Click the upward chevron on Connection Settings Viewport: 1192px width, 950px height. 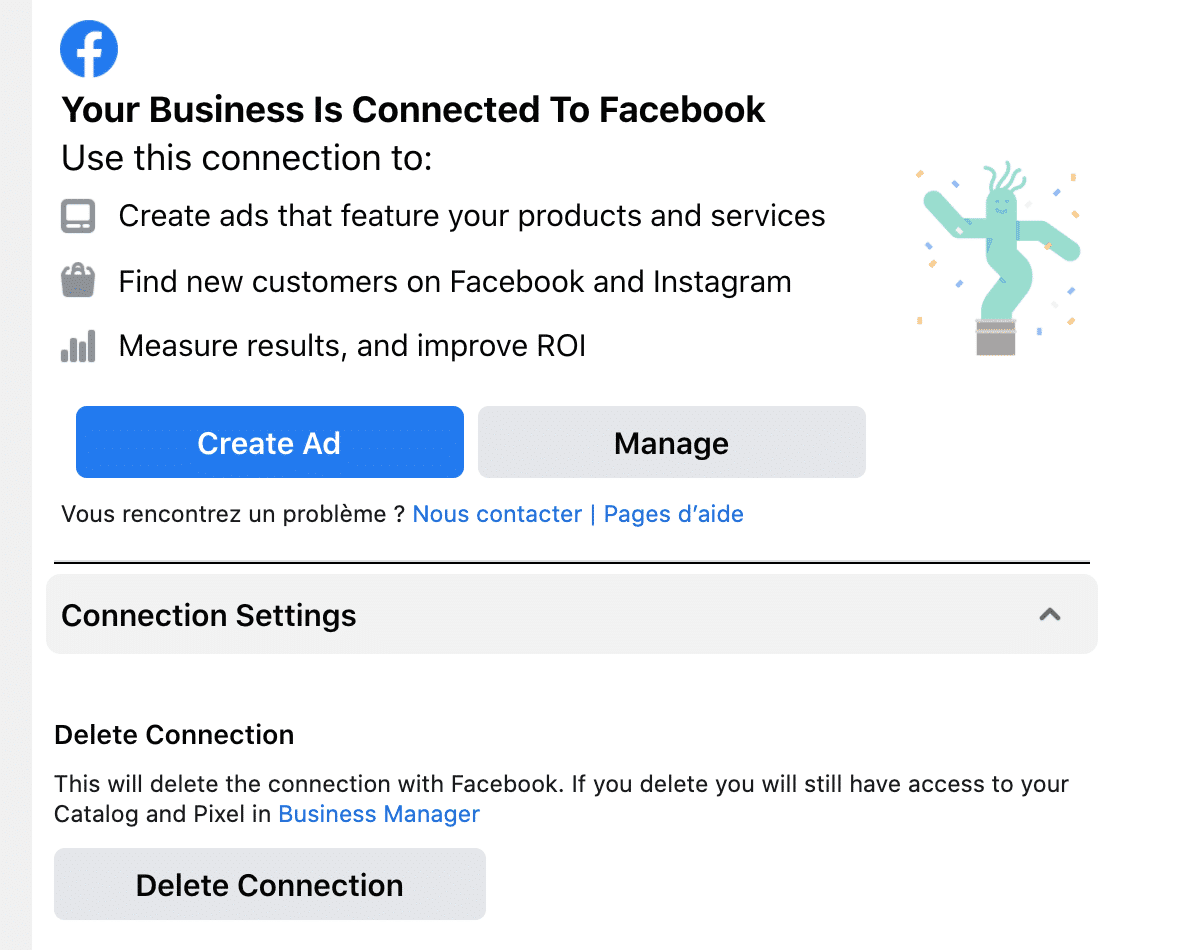pos(1050,615)
